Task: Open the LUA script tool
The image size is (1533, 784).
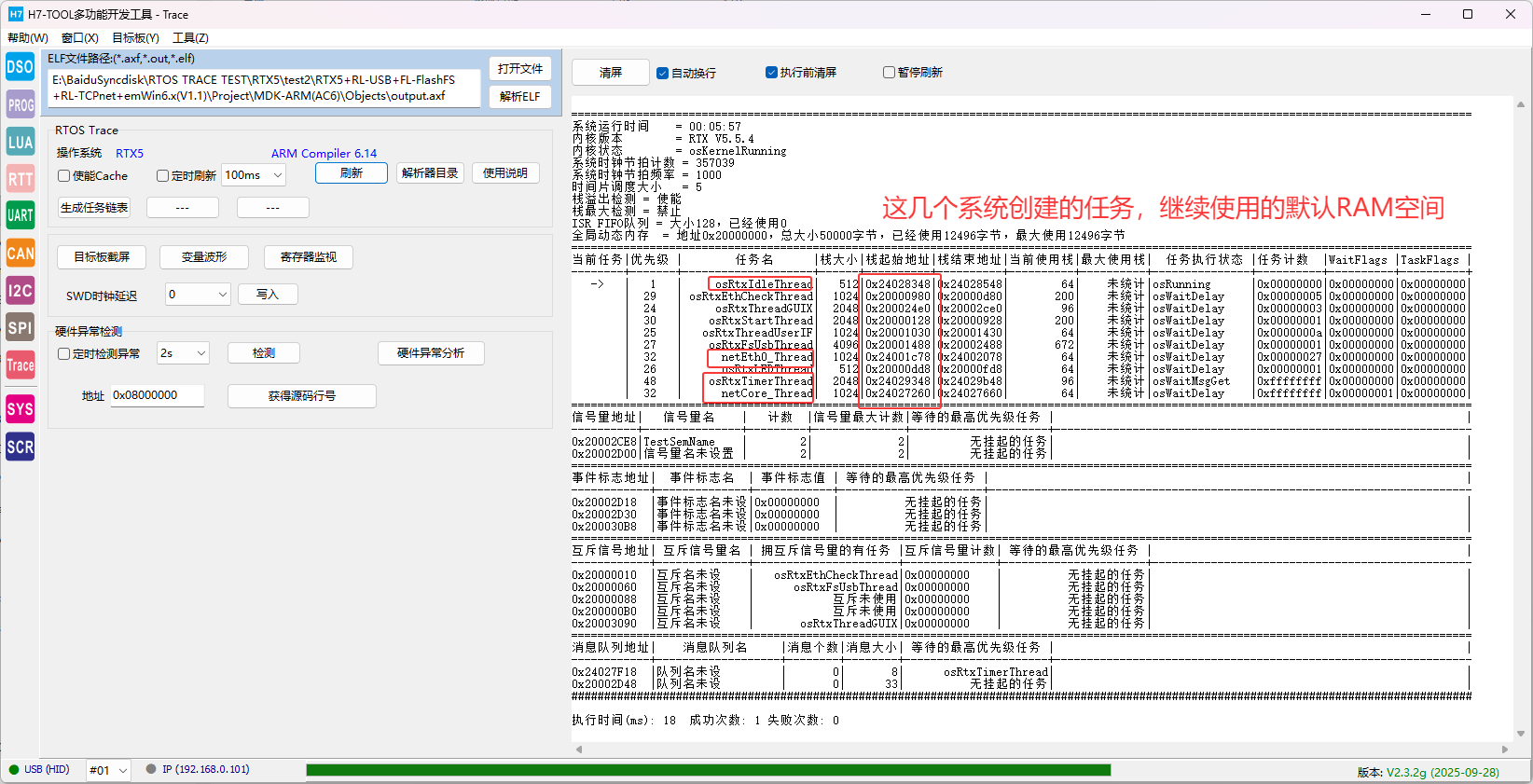Action: click(20, 142)
